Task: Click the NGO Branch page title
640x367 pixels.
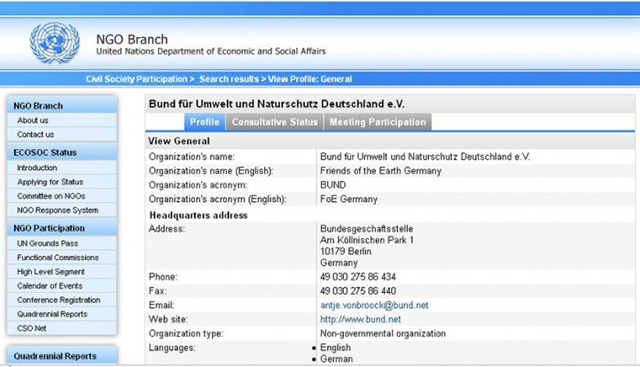Action: (x=132, y=39)
